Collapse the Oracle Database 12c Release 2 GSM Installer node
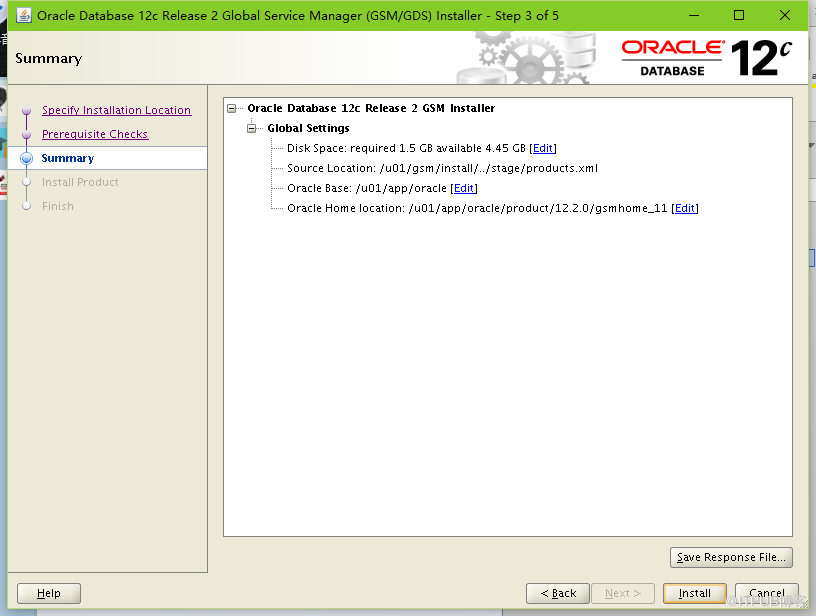This screenshot has width=816, height=616. [232, 108]
